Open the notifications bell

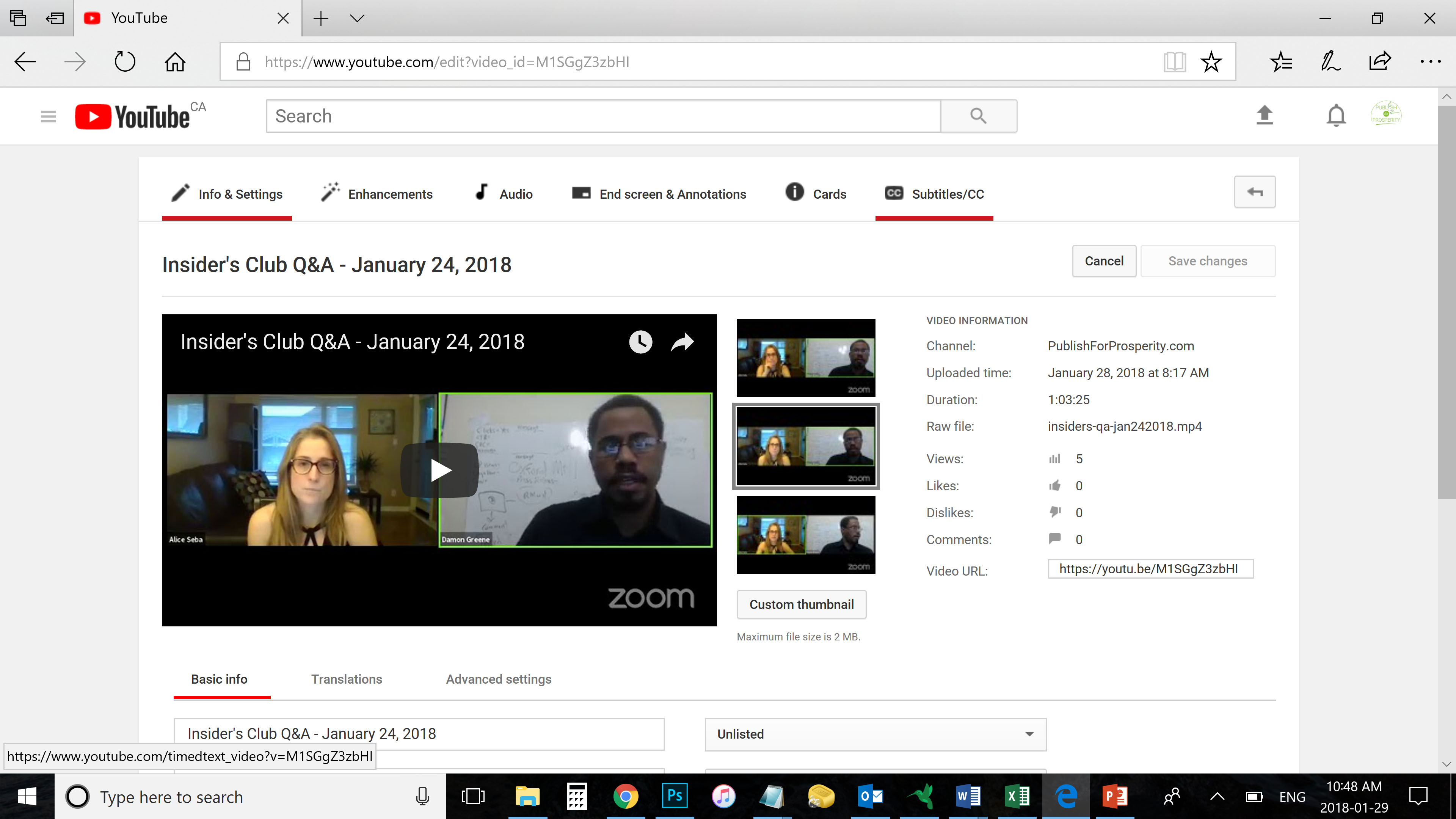click(x=1335, y=115)
